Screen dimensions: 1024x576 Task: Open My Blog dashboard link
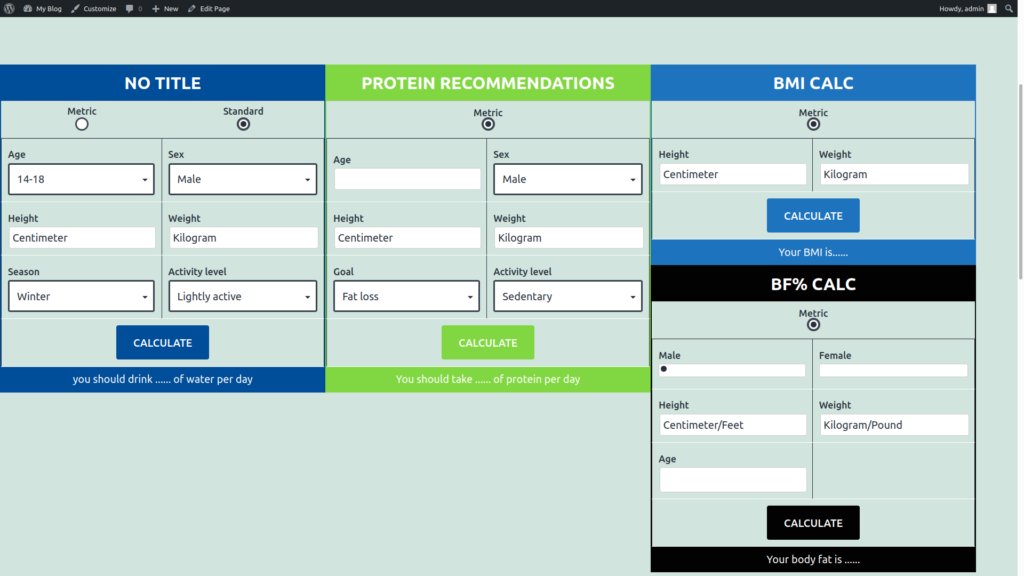[x=42, y=8]
